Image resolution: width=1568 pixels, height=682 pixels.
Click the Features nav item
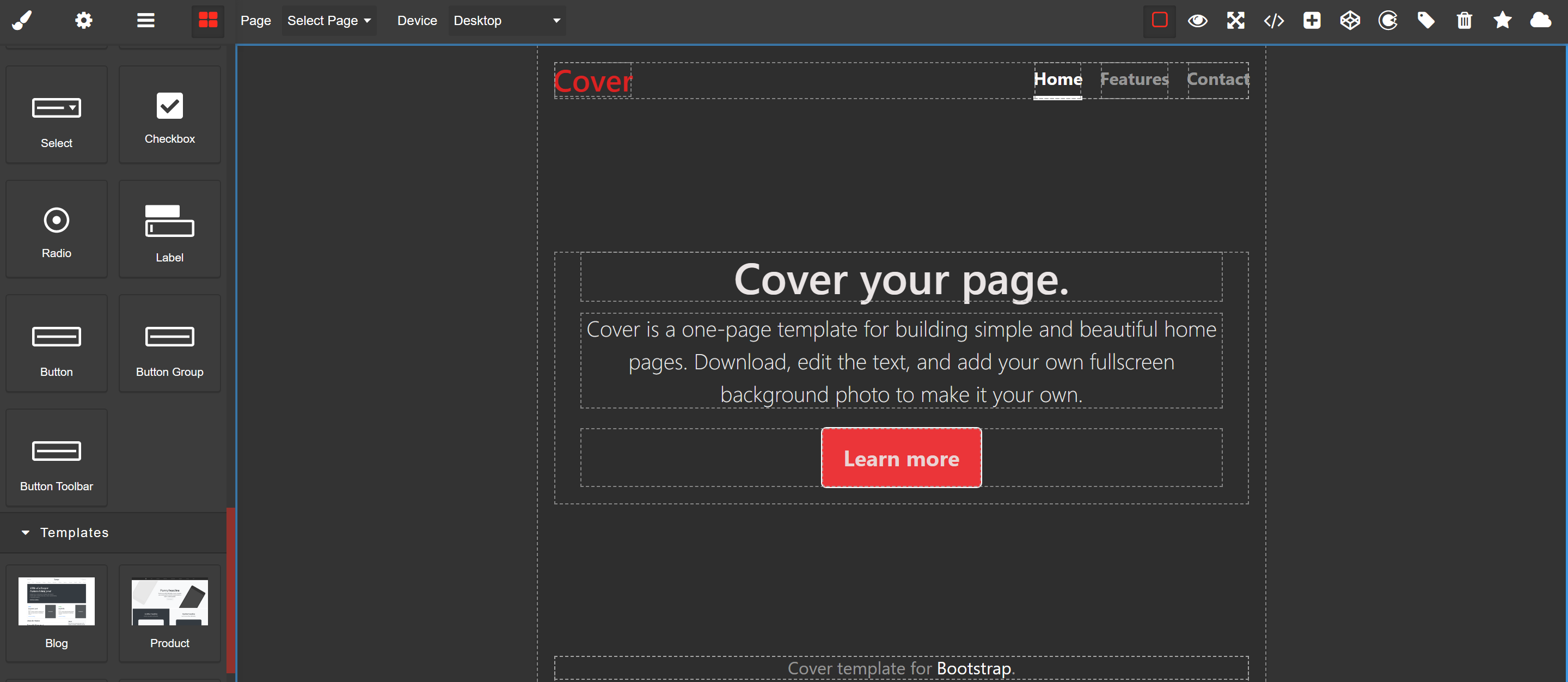pos(1134,79)
